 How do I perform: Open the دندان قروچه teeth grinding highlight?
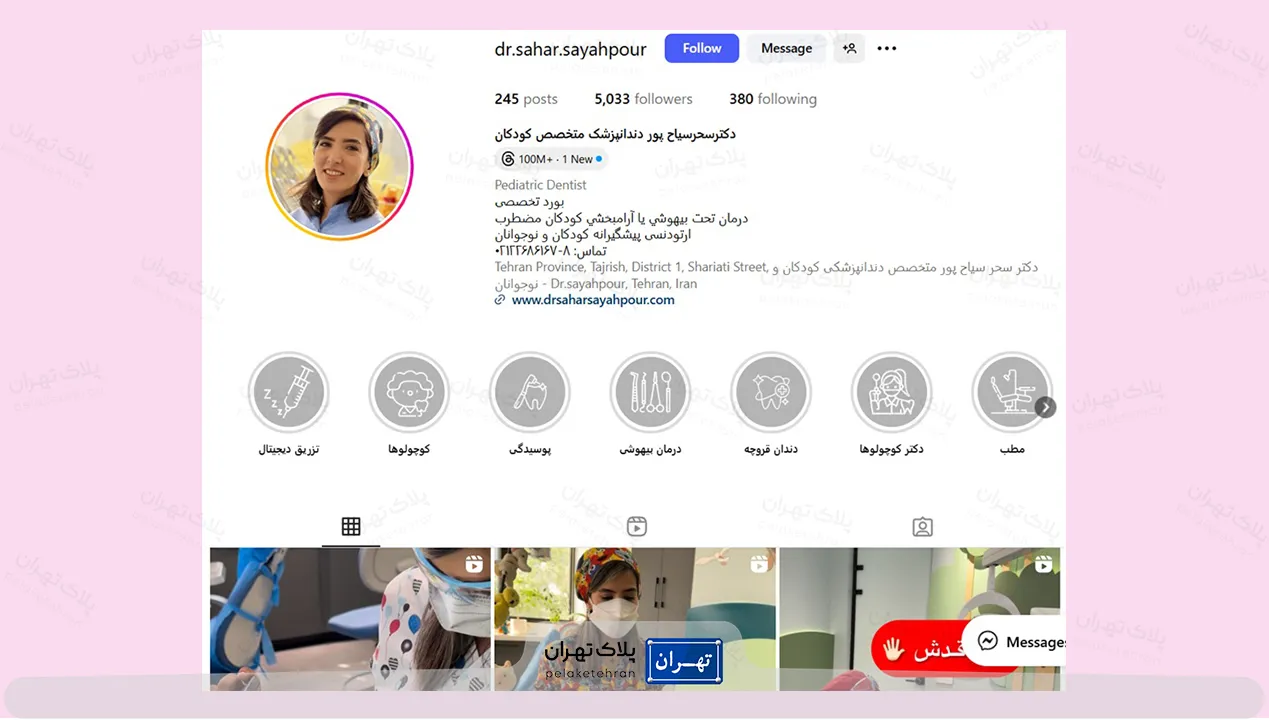click(x=771, y=392)
